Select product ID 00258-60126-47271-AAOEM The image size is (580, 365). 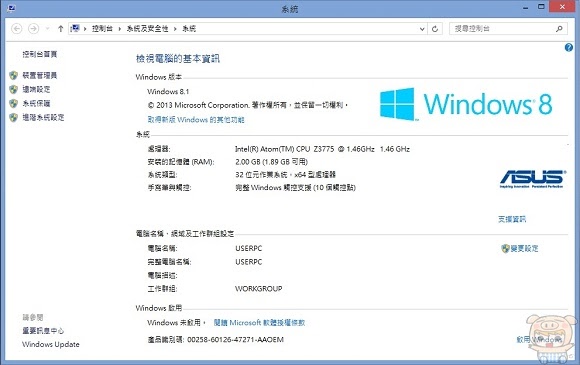pos(235,339)
